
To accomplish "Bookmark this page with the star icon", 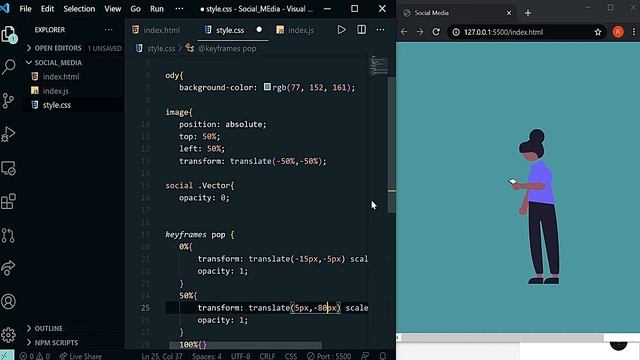I will click(x=598, y=32).
